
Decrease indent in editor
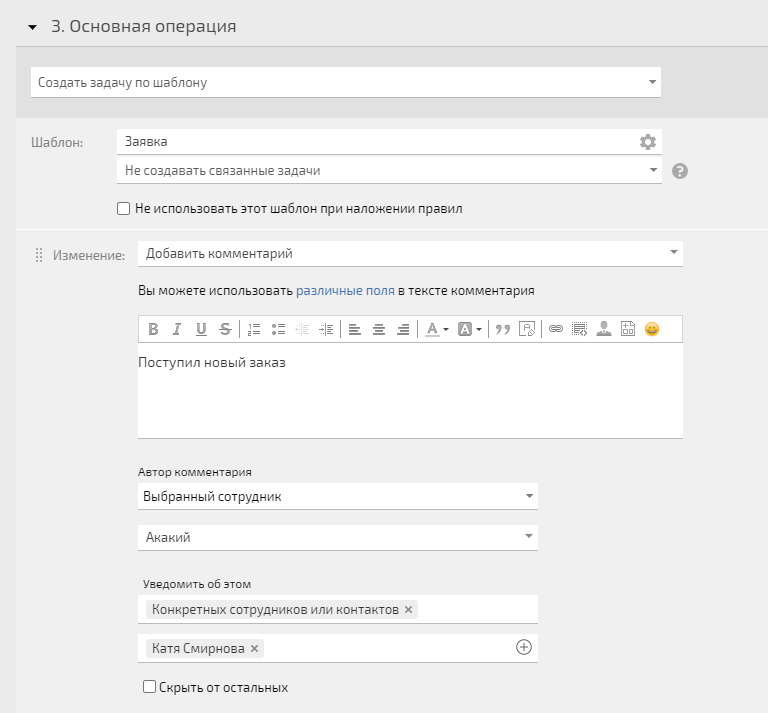pyautogui.click(x=302, y=329)
